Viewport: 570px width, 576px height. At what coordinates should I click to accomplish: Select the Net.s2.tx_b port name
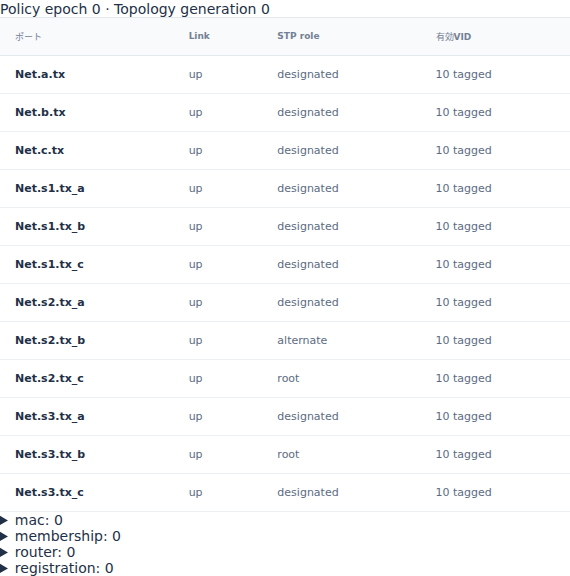(x=50, y=340)
